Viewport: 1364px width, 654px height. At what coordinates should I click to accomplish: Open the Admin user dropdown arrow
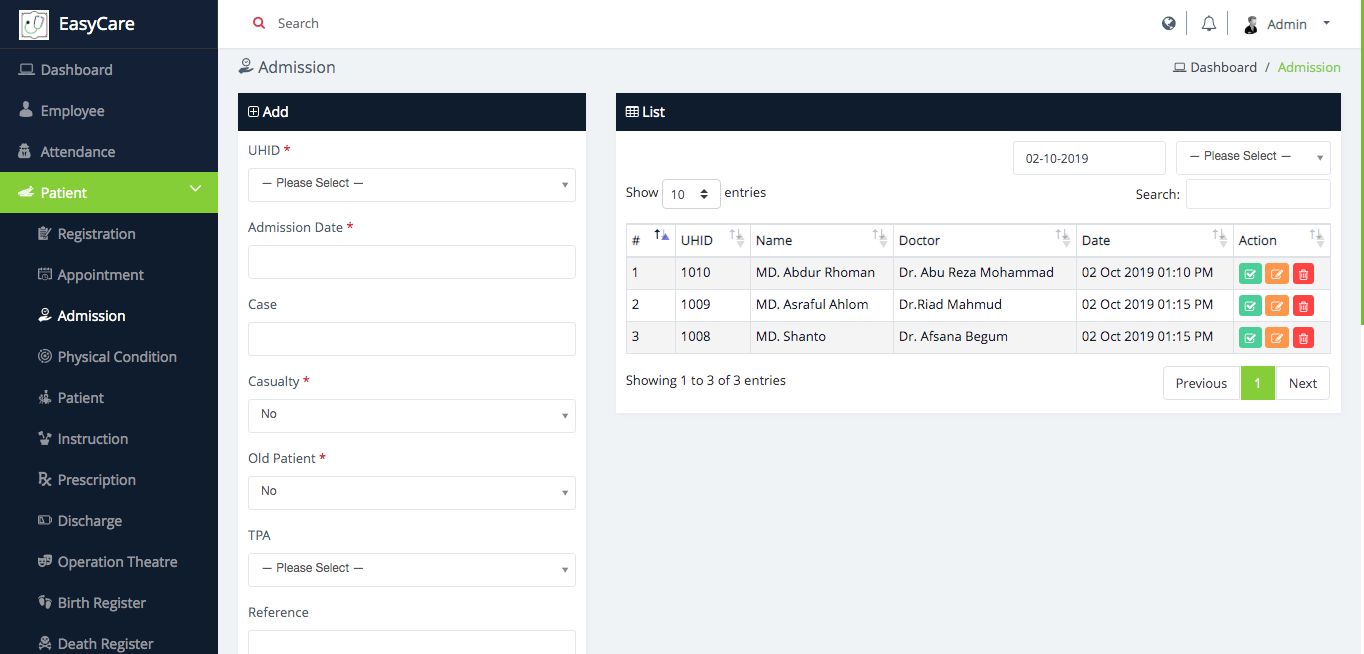(x=1326, y=23)
